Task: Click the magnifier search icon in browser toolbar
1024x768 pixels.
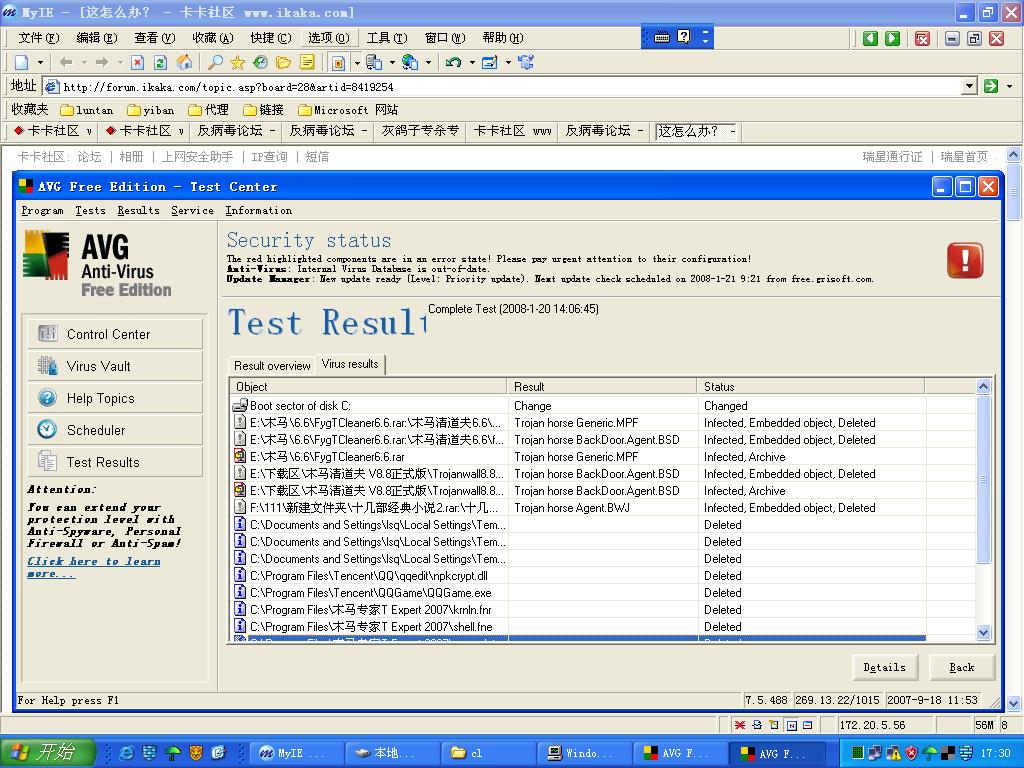Action: 215,62
